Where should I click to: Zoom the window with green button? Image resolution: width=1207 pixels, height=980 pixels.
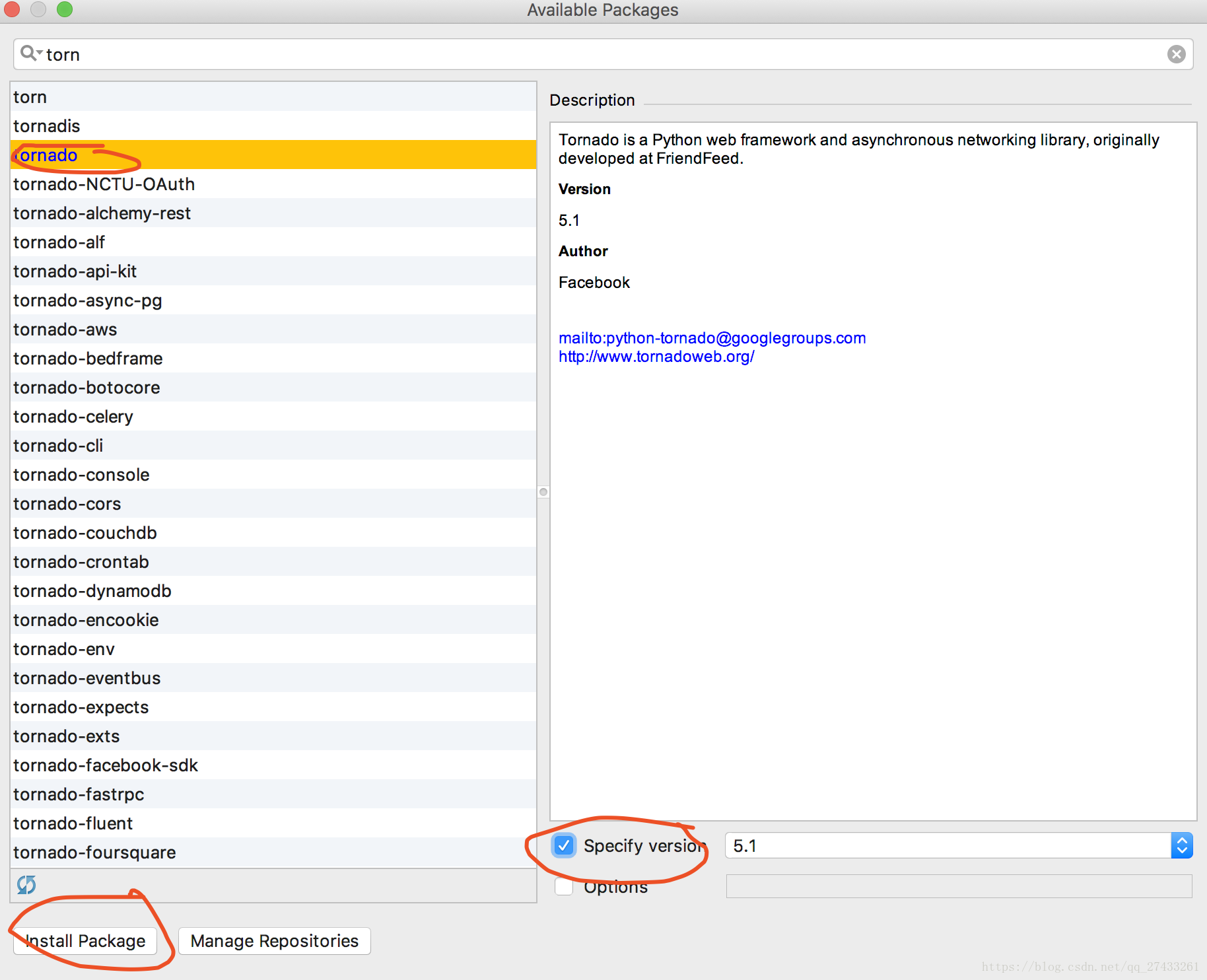(x=64, y=9)
